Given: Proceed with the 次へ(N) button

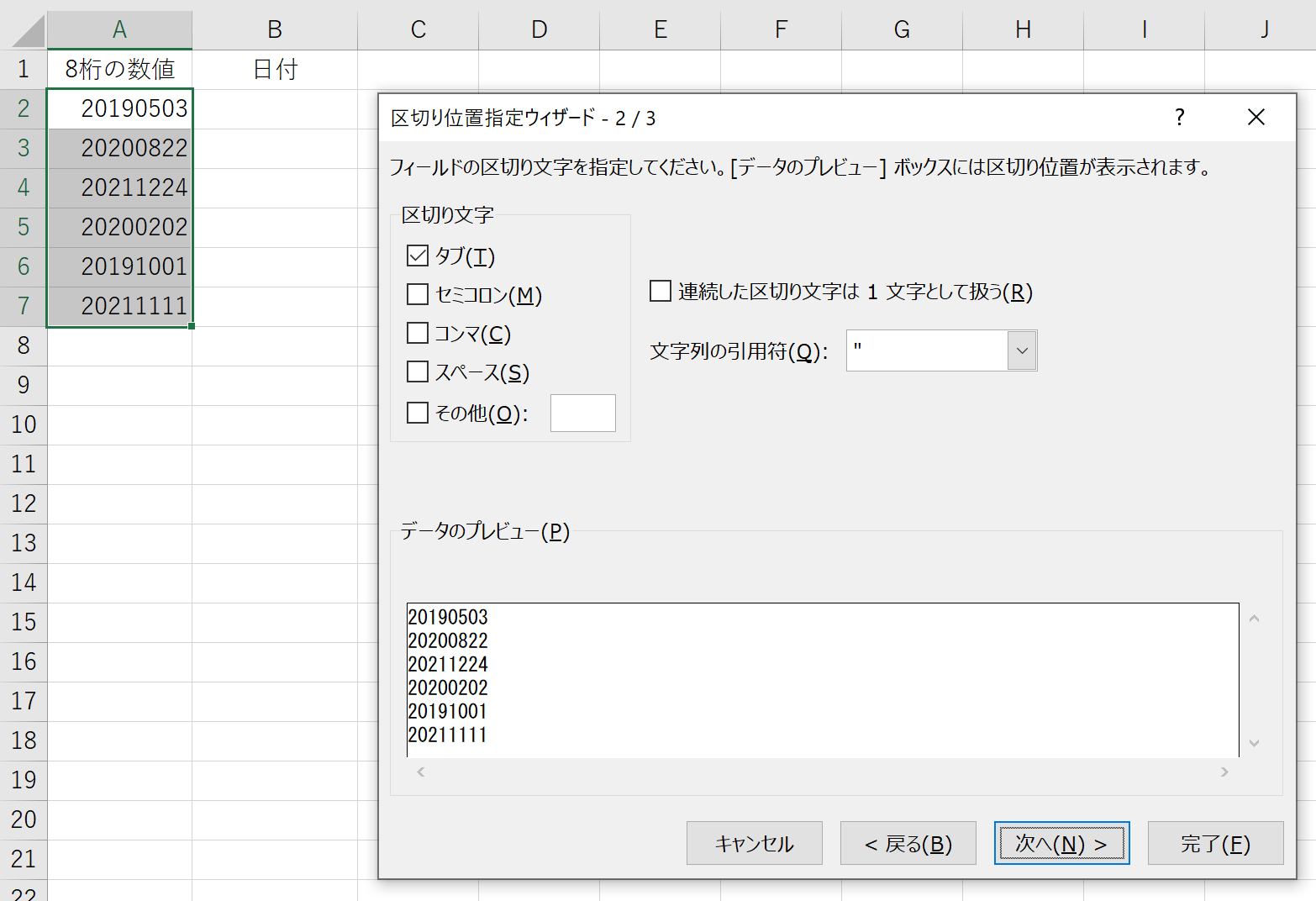Looking at the screenshot, I should pyautogui.click(x=1061, y=843).
